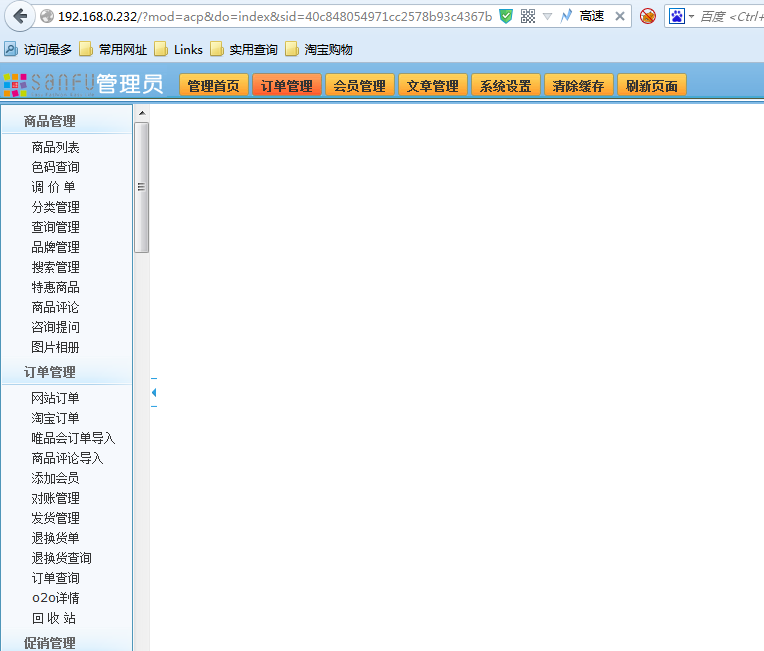Viewport: 764px width, 651px height.
Task: Open o2o详情 in sidebar
Action: (56, 598)
